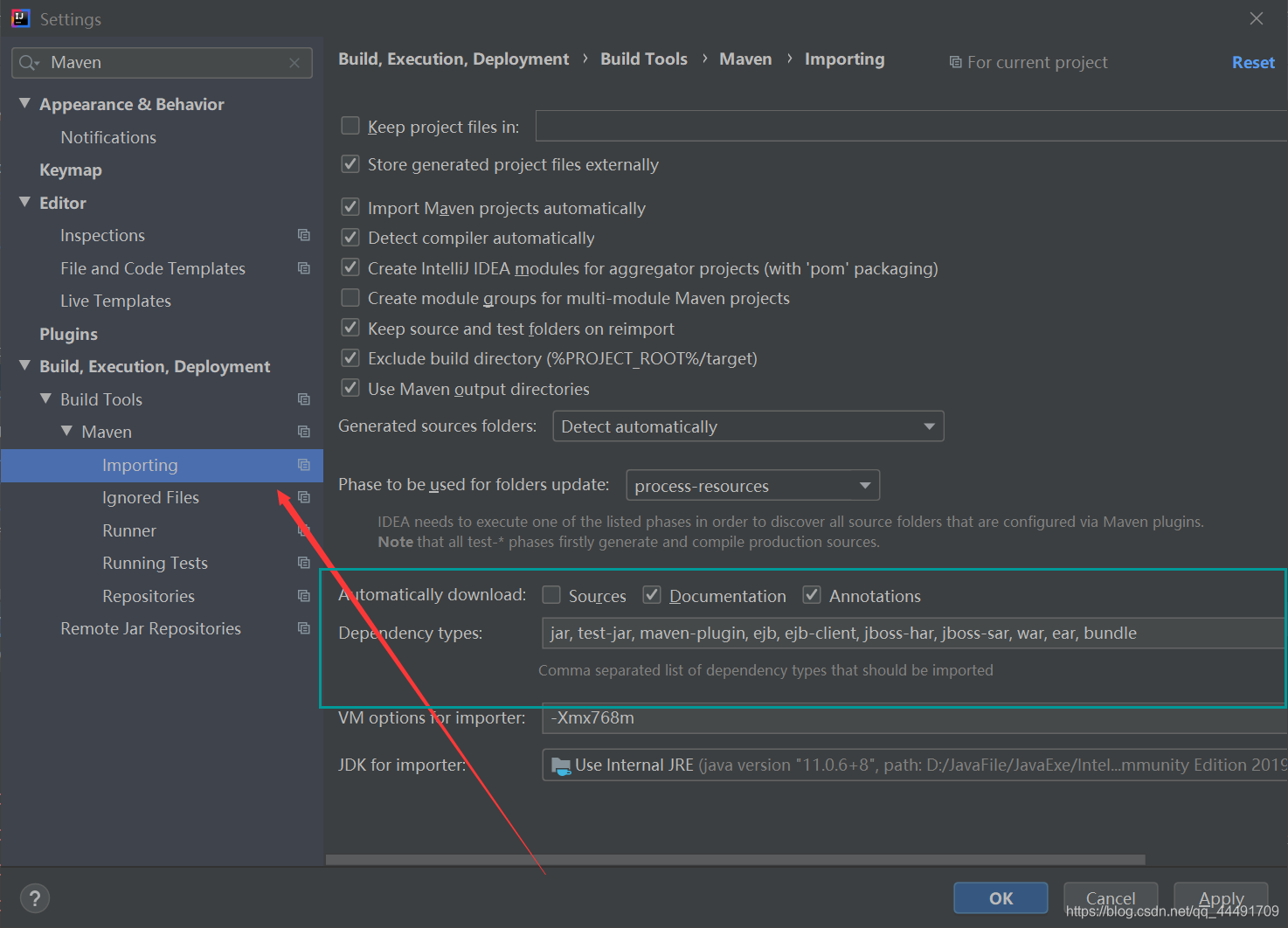Click the project-level icon beside Build Tools

tap(304, 399)
